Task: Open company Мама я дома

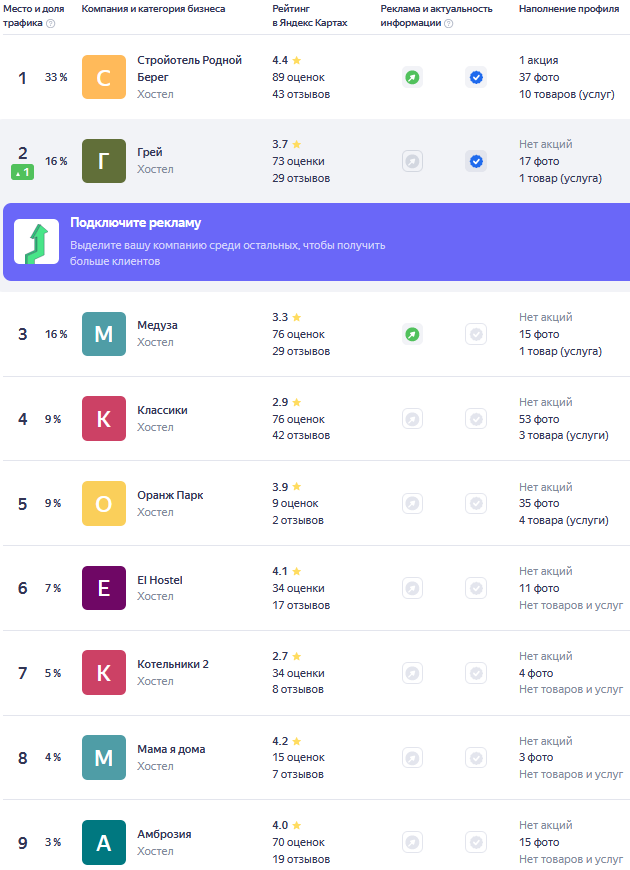Action: click(172, 749)
